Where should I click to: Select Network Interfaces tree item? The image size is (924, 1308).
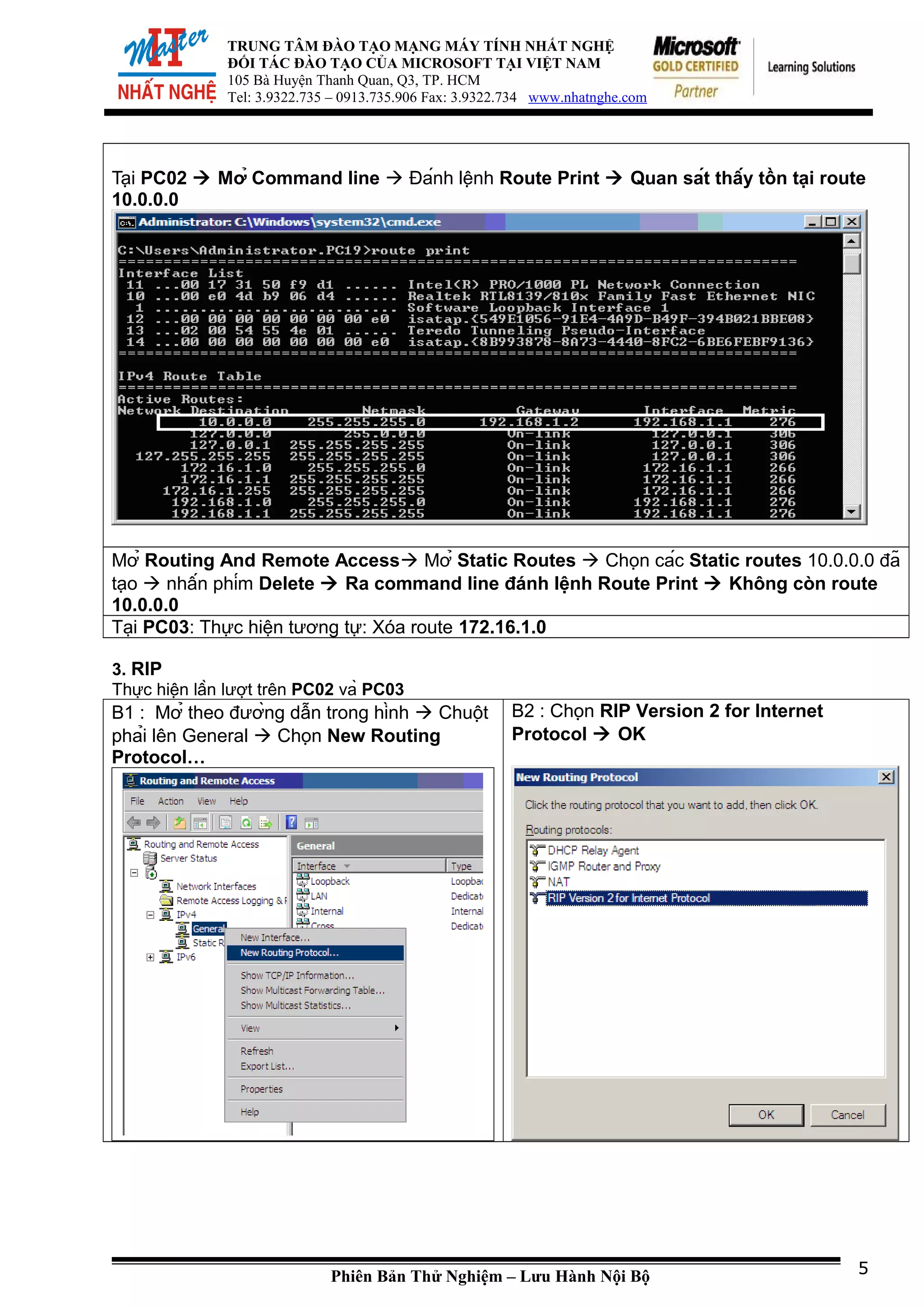(216, 886)
